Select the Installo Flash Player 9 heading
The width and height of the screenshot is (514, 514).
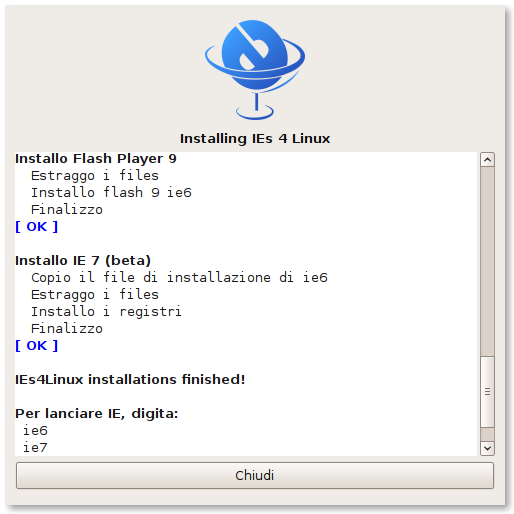click(96, 159)
